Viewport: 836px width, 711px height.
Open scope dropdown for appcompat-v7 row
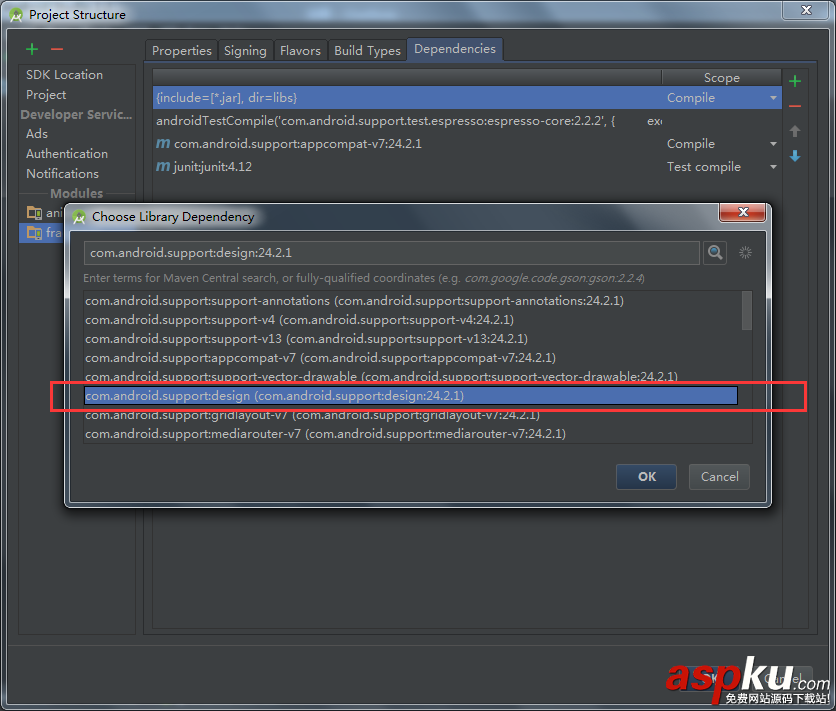coord(773,144)
